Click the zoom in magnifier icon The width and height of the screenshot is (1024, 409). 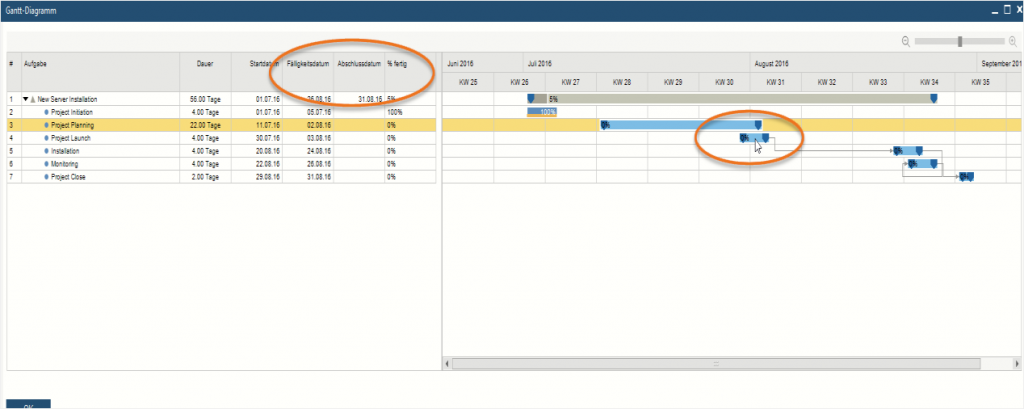point(1013,41)
